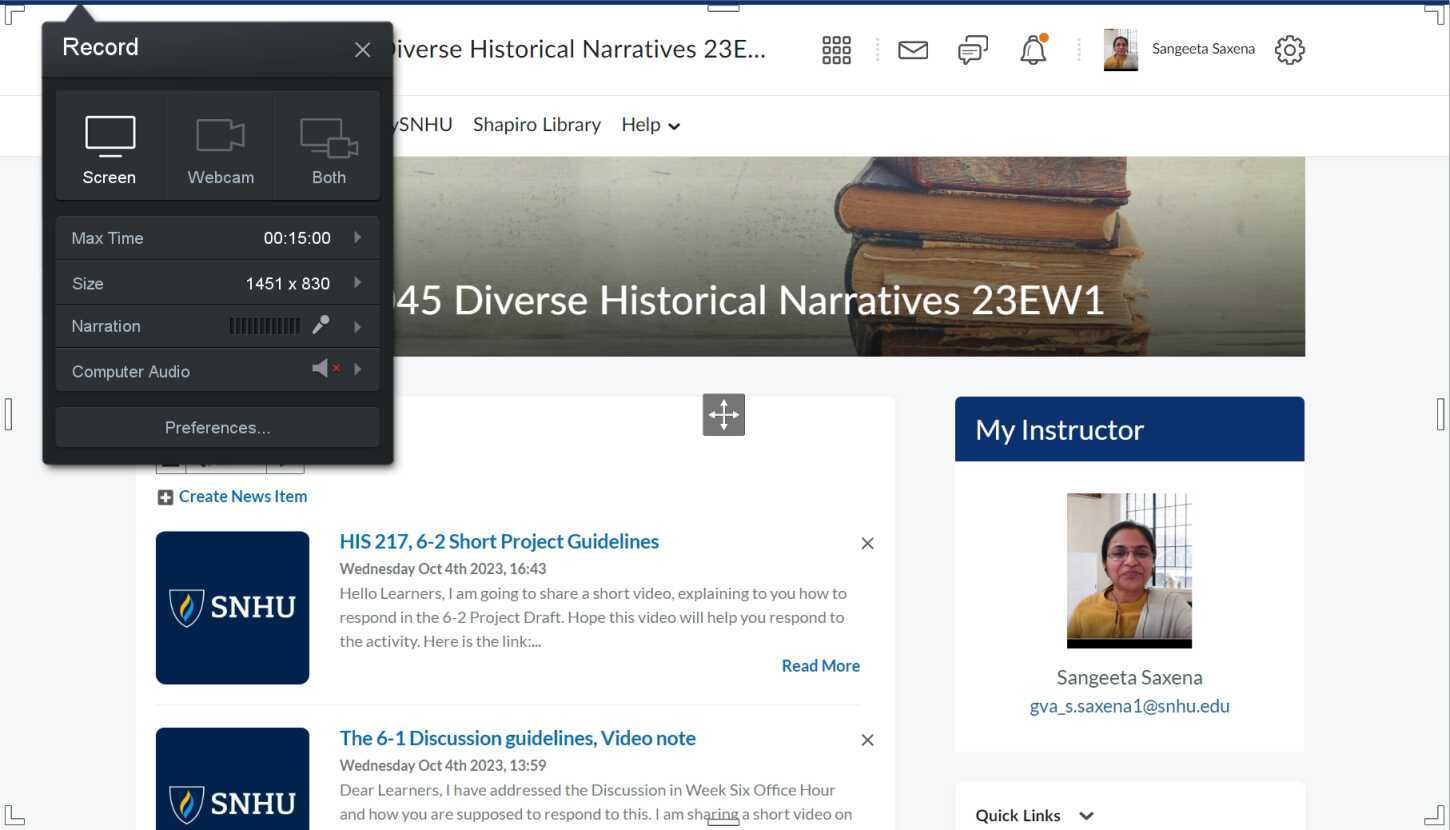1450x830 pixels.
Task: Read More of the 6-2 Project Guidelines post
Action: (x=820, y=665)
